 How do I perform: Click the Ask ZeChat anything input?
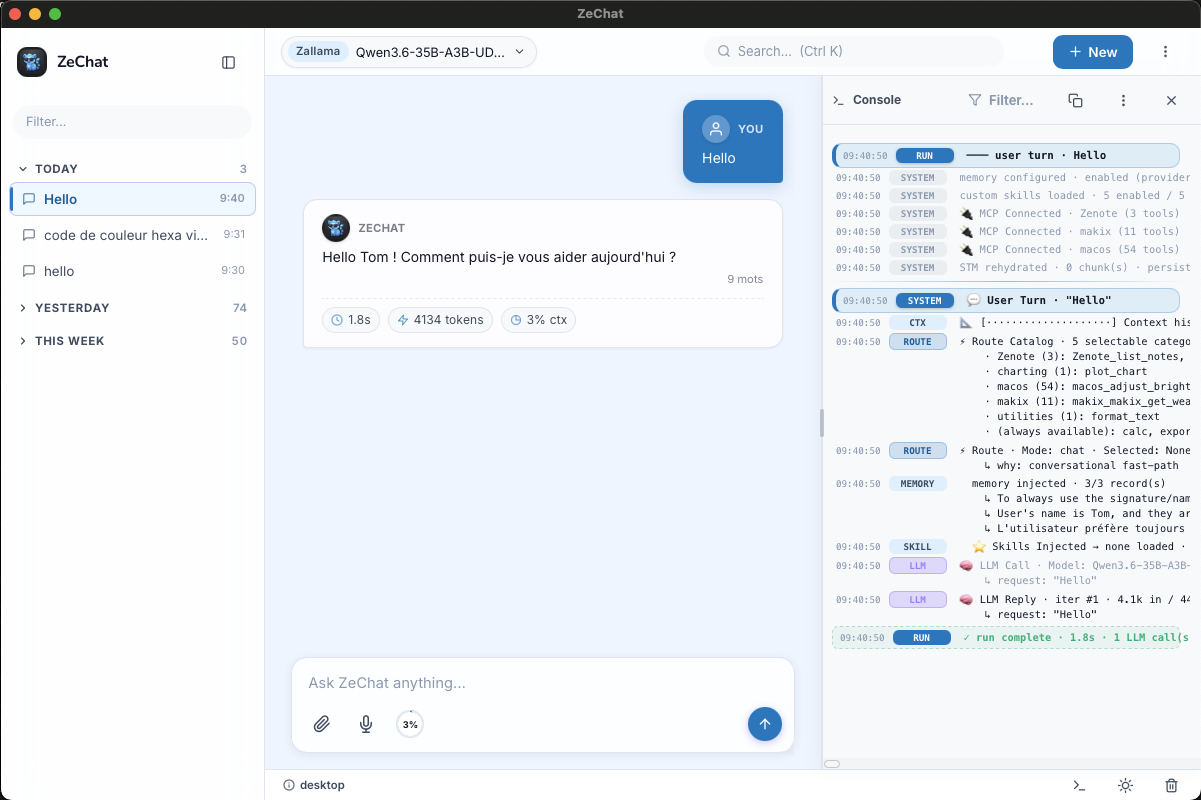click(x=542, y=683)
